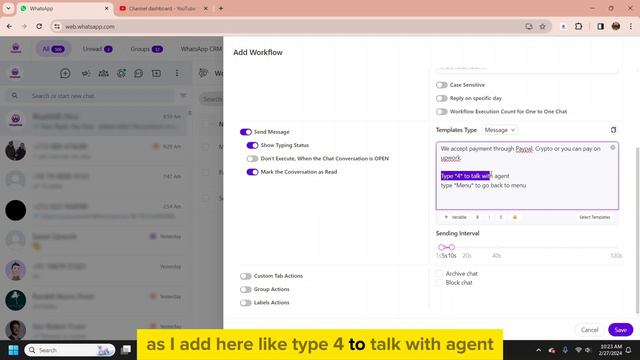Apply strikethrough formatting in message toolbar
The height and width of the screenshot is (360, 640).
coord(501,217)
